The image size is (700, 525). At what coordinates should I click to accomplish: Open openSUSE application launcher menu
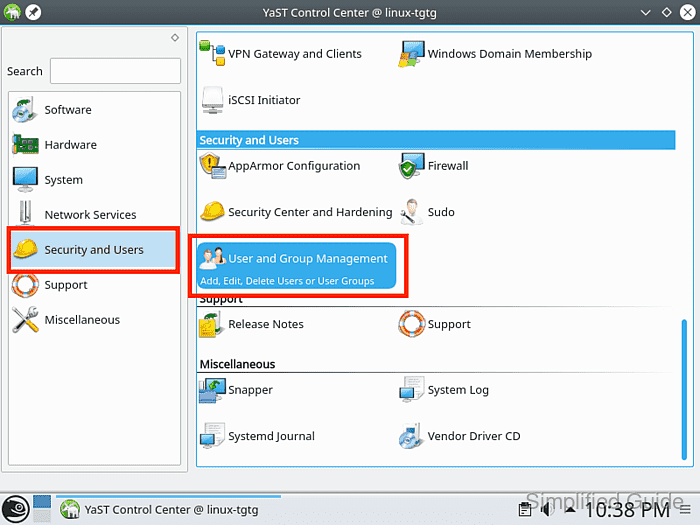click(x=16, y=509)
